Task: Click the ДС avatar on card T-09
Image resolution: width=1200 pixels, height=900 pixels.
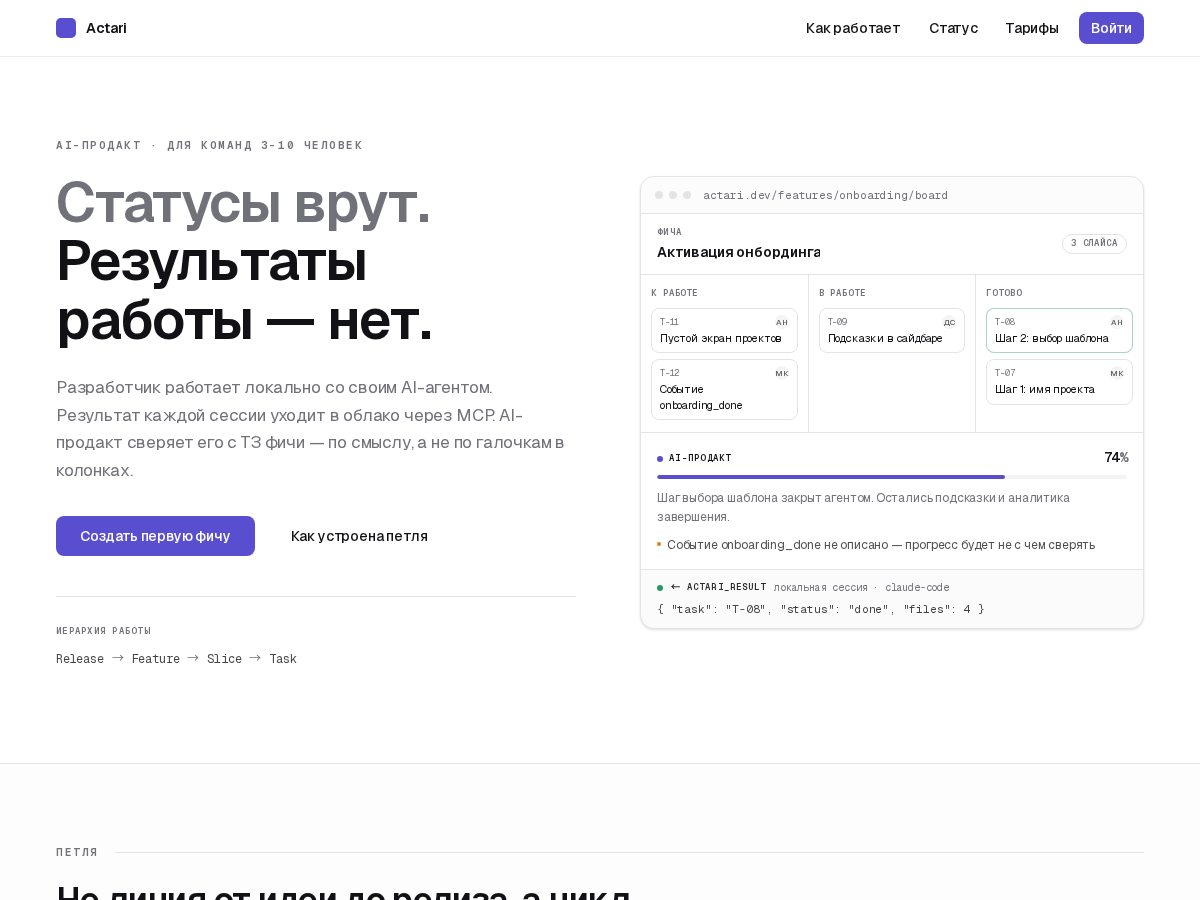Action: click(x=949, y=322)
